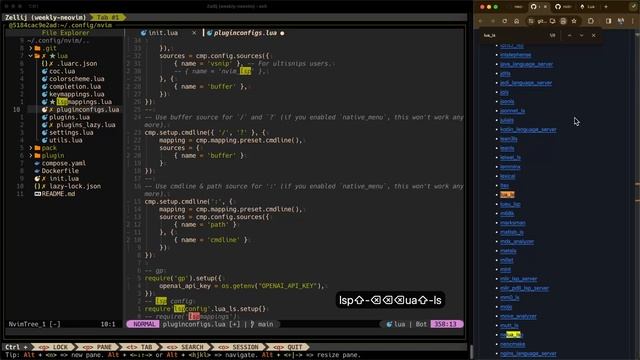Image resolution: width=640 pixels, height=360 pixels.
Task: Click the Docker icon beside Dockerfile
Action: (x=37, y=171)
